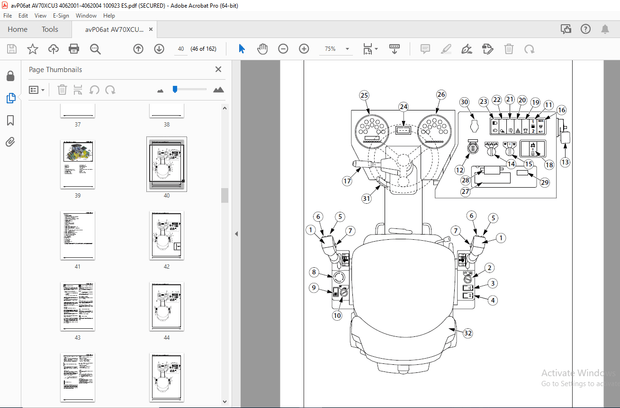
Task: Zoom in with the plus button
Action: (x=304, y=49)
